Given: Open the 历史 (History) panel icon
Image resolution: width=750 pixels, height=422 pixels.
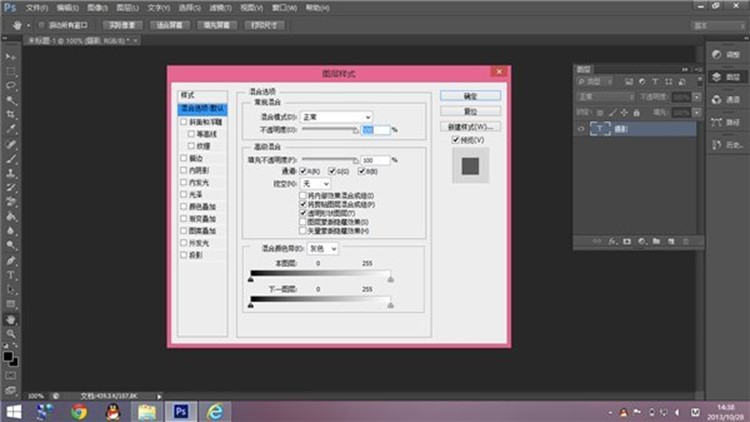Looking at the screenshot, I should coord(722,145).
